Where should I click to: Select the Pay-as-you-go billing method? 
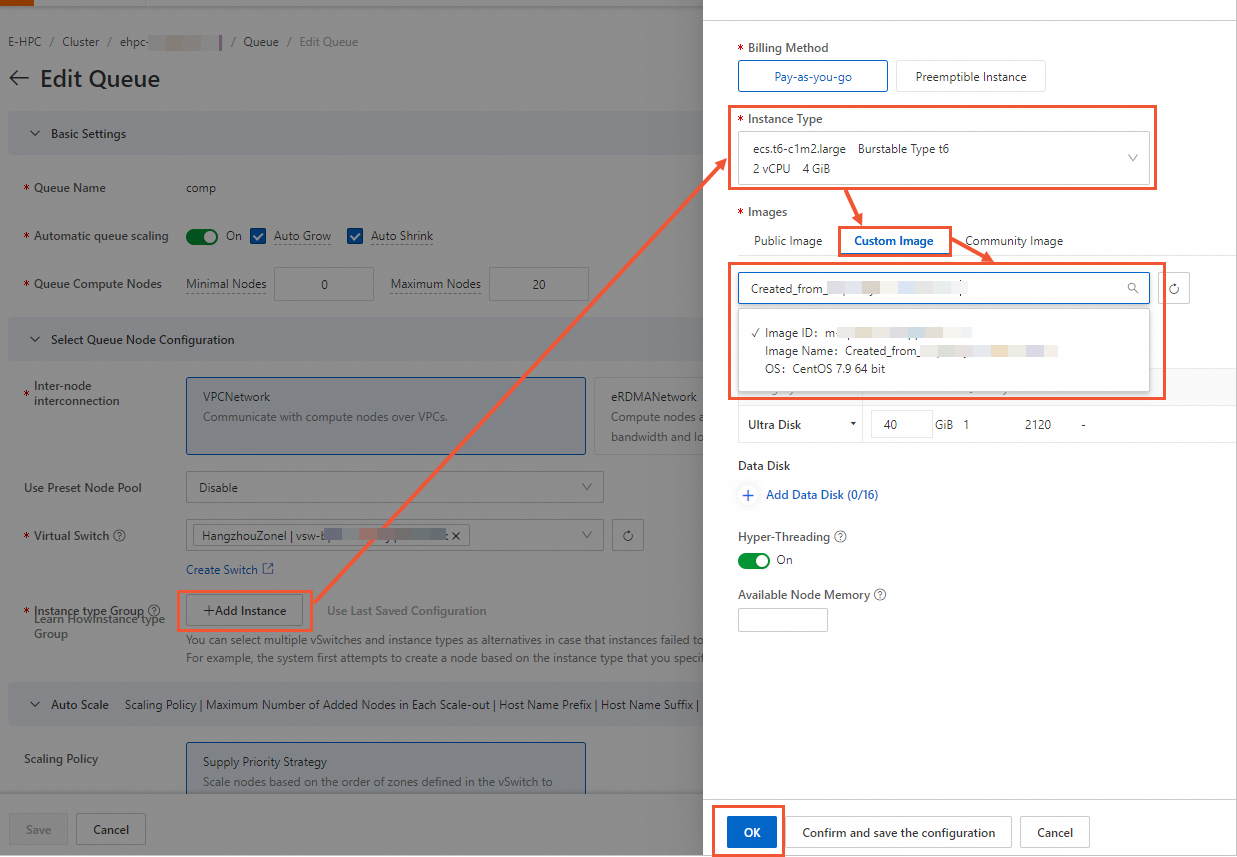click(x=813, y=77)
